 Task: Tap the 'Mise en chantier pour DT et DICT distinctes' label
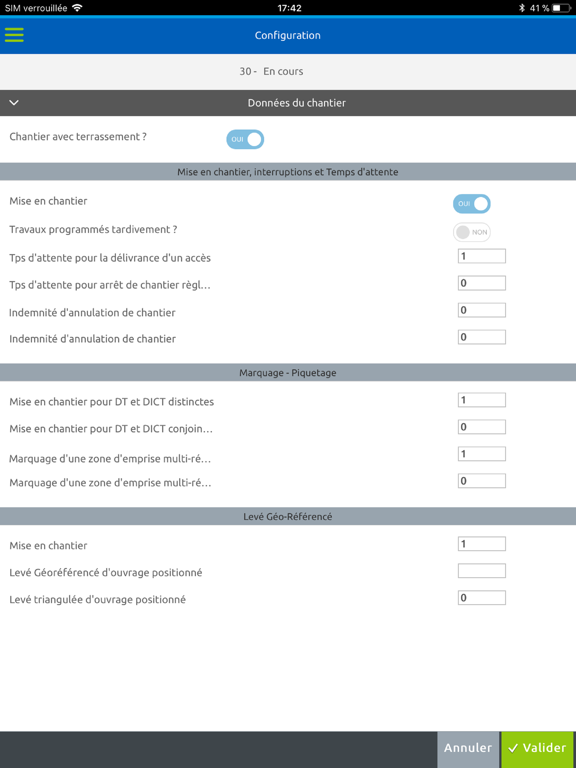[x=112, y=402]
